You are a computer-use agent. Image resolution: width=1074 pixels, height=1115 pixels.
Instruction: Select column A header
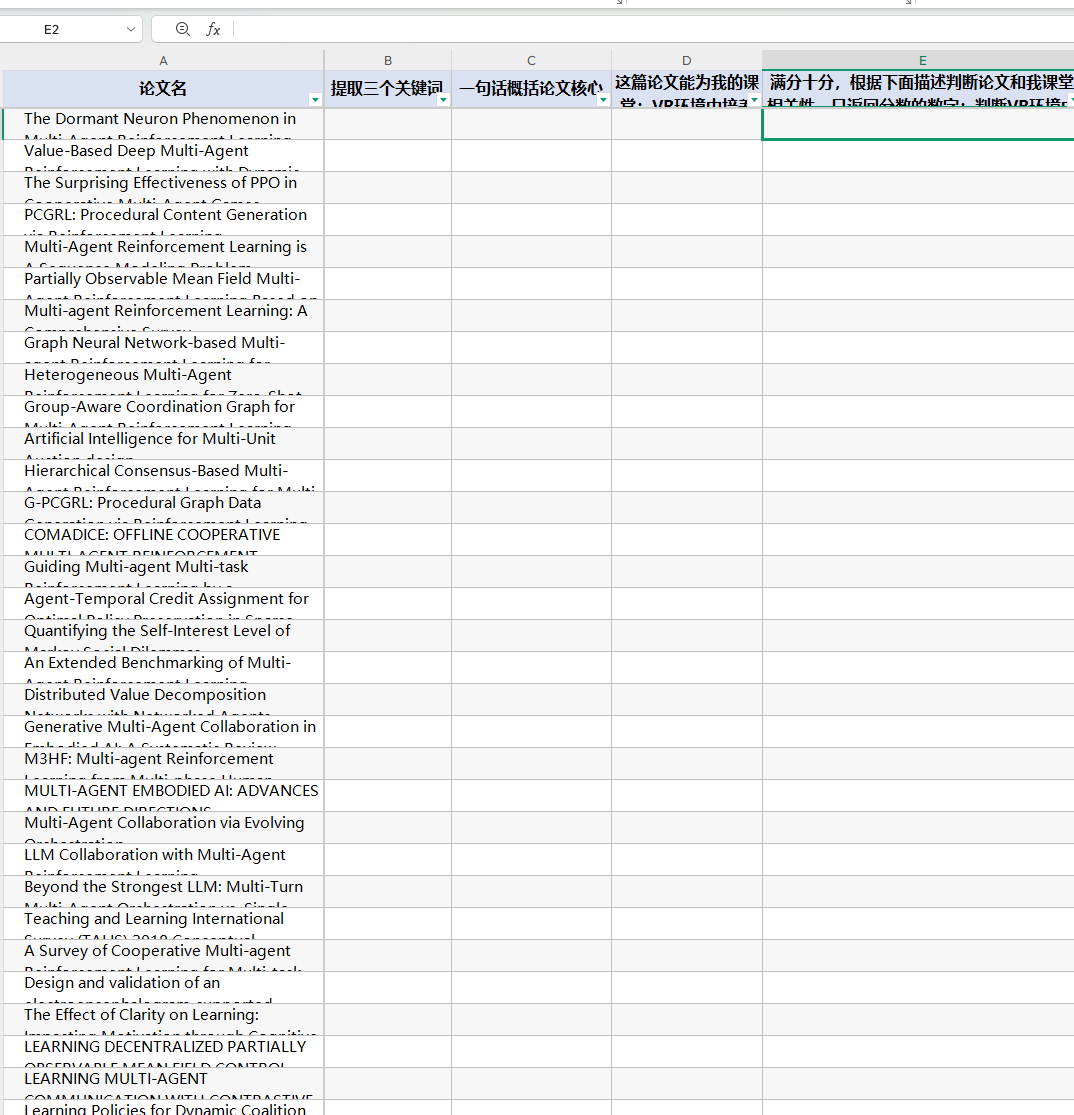163,60
